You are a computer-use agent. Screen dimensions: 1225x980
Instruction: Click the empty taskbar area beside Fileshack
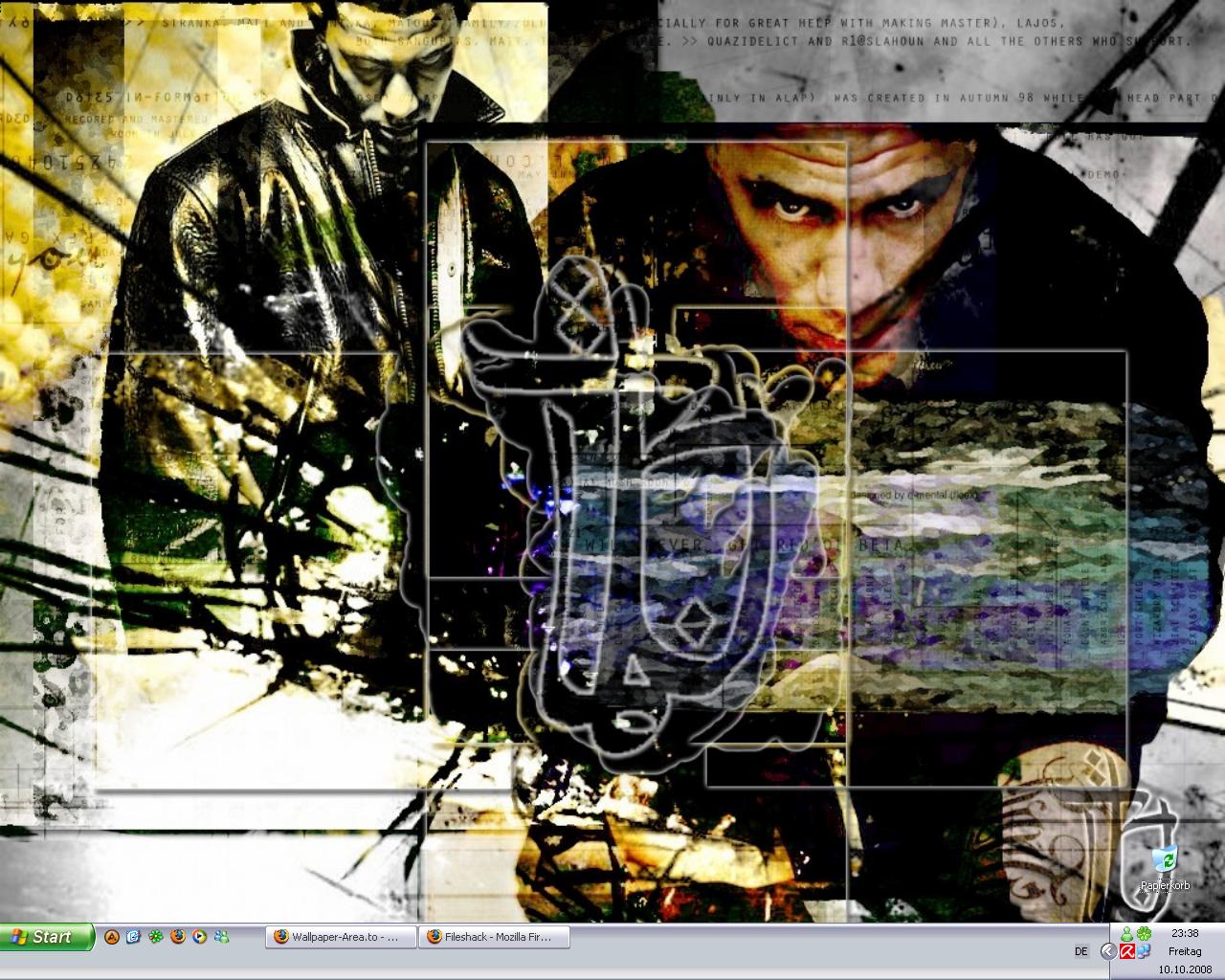point(813,938)
